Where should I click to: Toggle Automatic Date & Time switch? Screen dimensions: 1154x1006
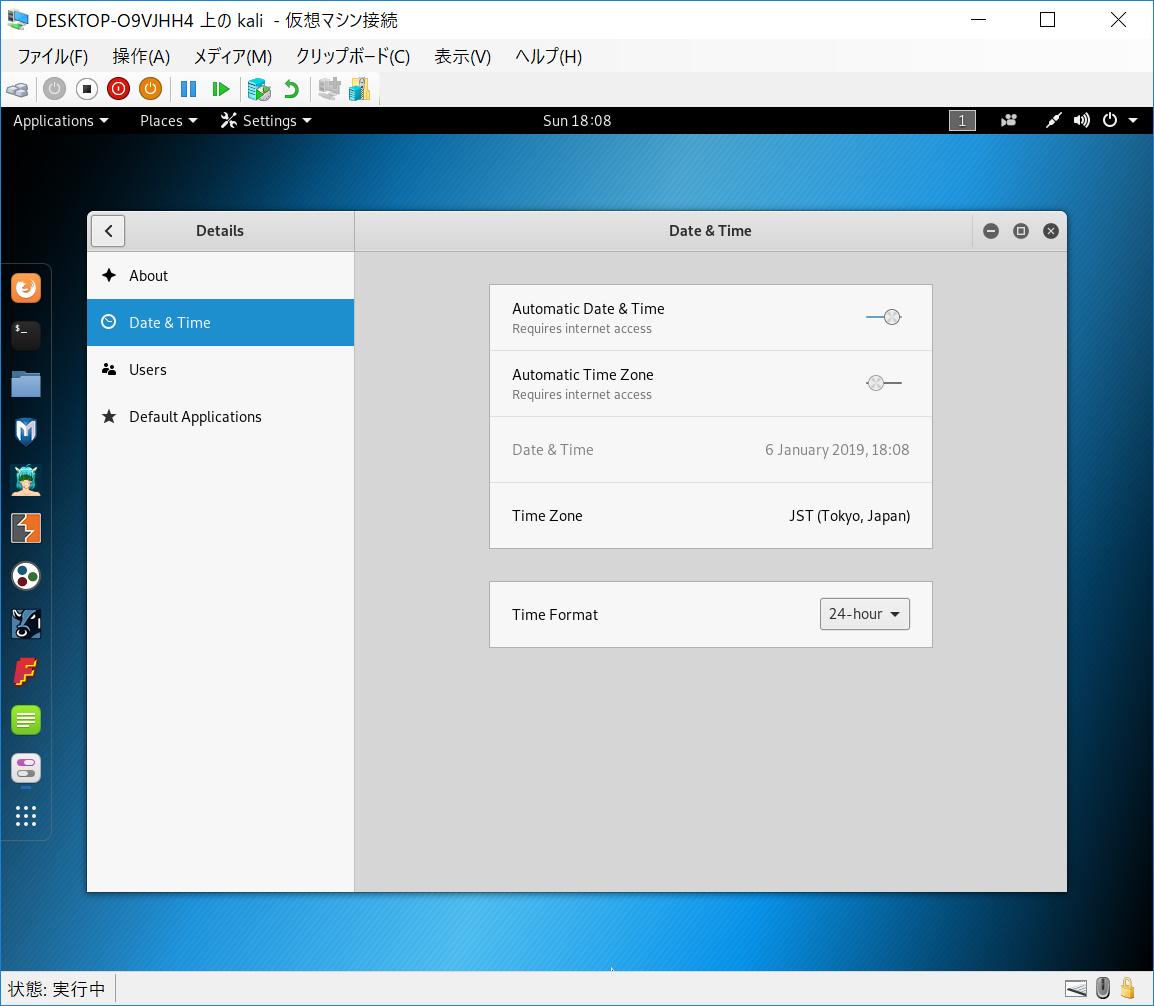884,317
